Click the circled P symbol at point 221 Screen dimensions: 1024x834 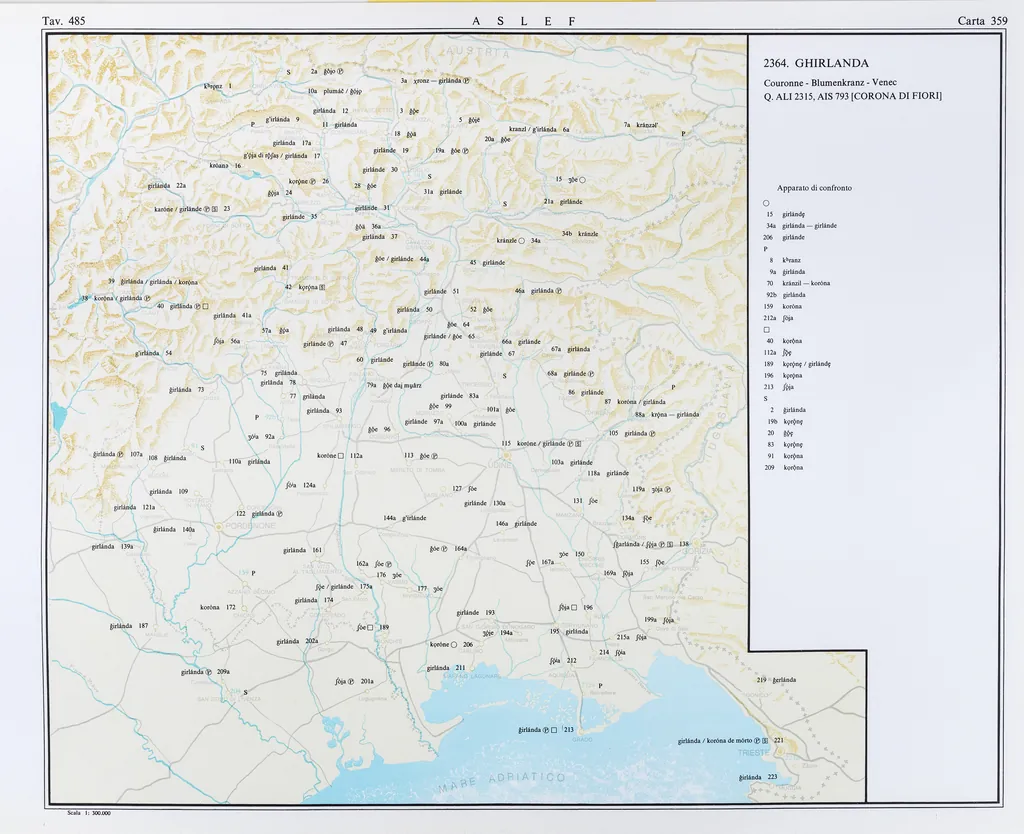756,741
